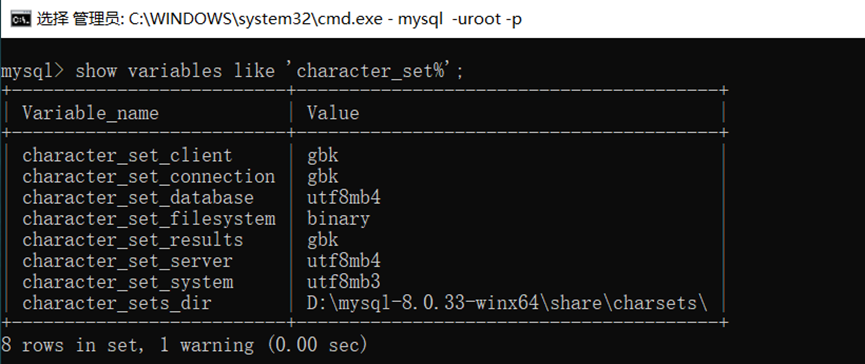Click the window title text
865x364 pixels.
pyautogui.click(x=279, y=20)
